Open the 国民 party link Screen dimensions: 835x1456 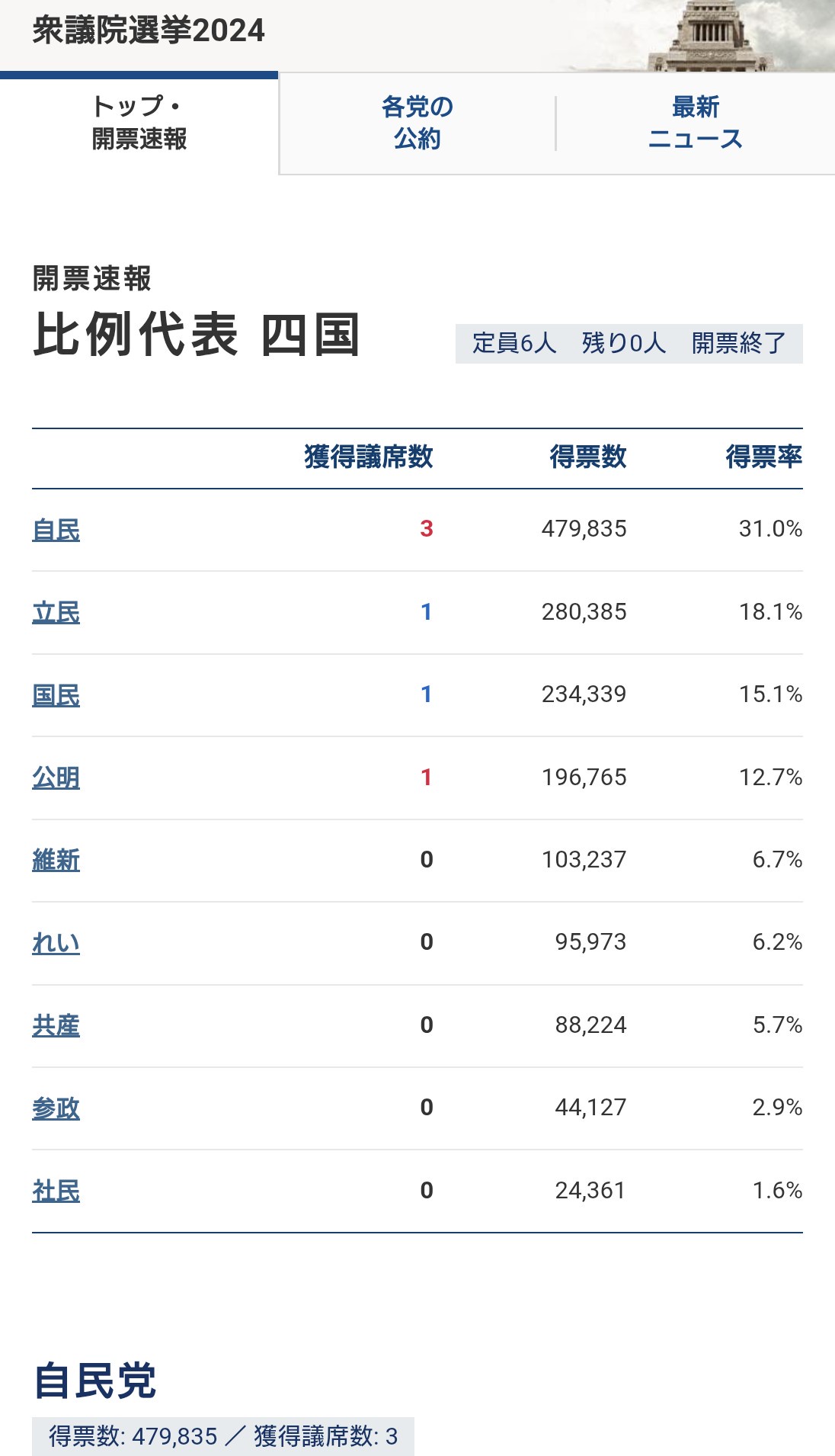pos(56,695)
